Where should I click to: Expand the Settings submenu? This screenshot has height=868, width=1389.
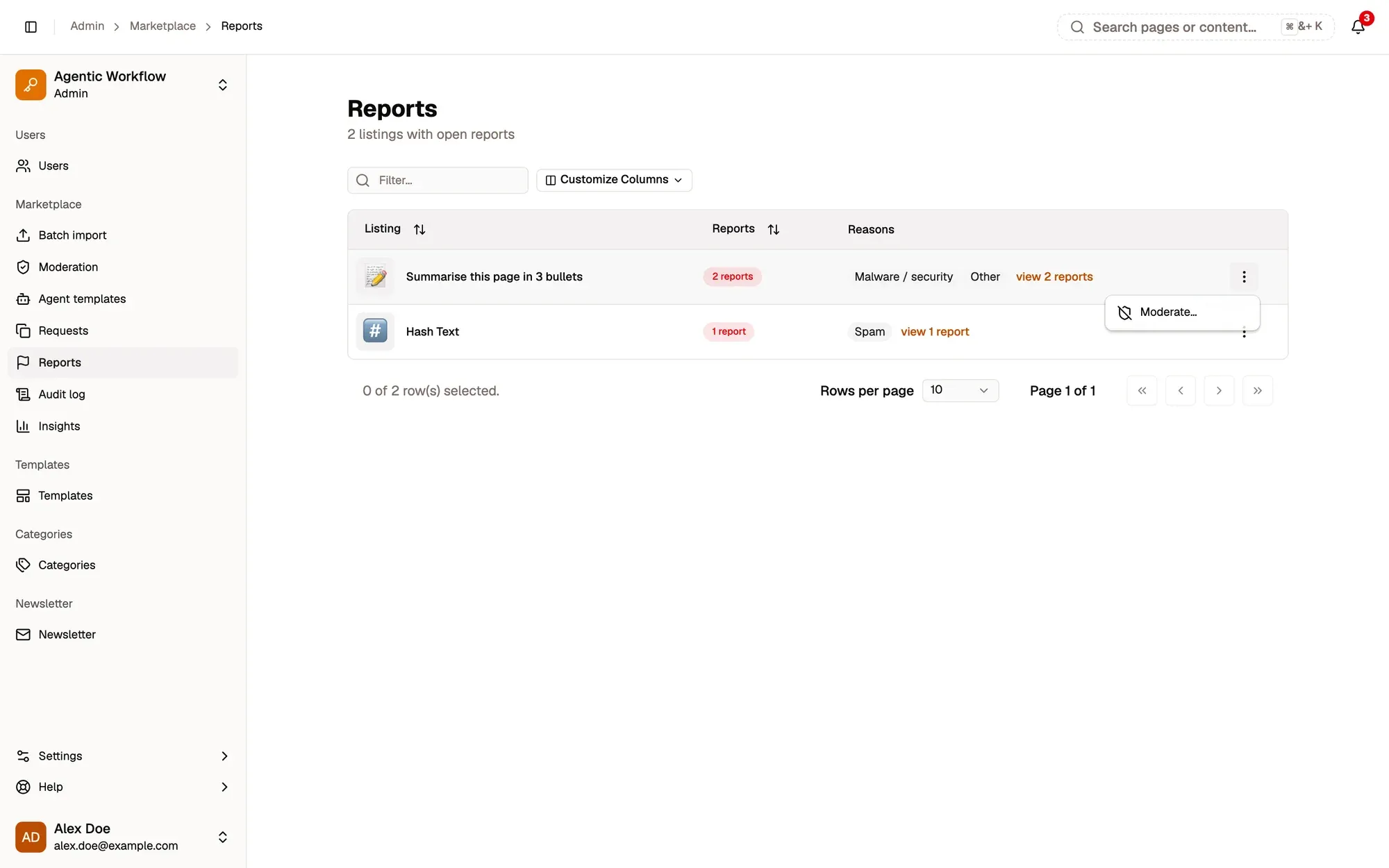point(123,756)
